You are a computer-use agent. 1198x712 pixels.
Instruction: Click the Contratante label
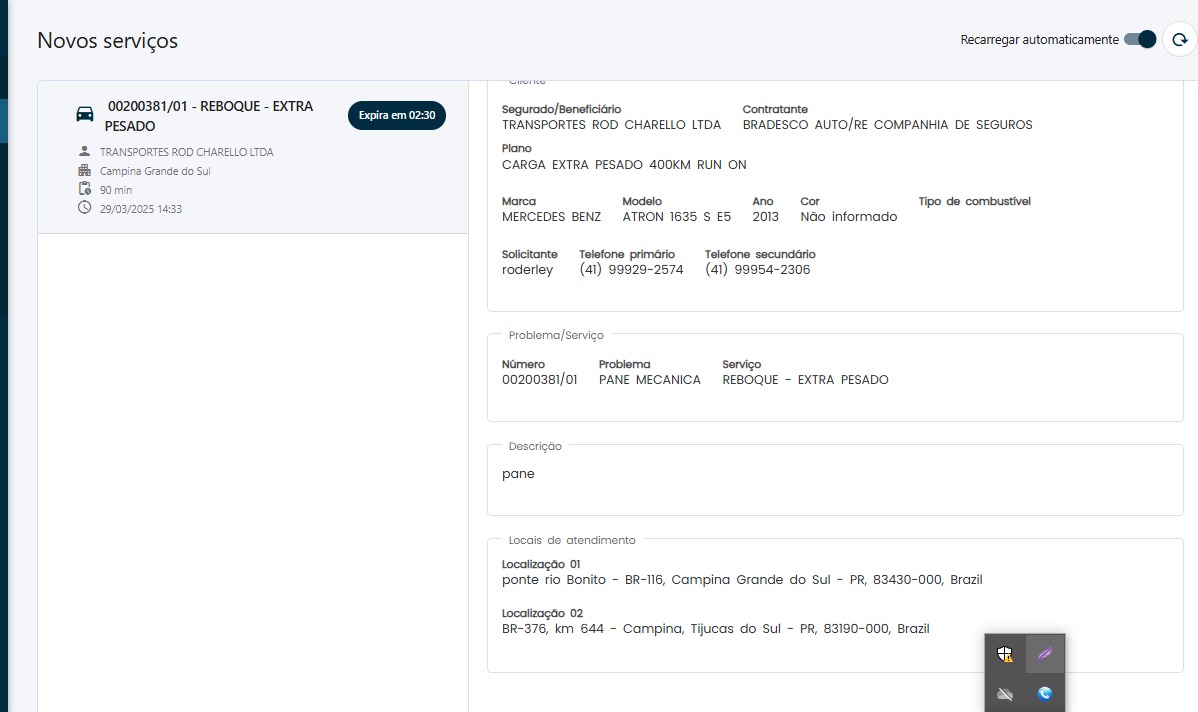coord(775,109)
